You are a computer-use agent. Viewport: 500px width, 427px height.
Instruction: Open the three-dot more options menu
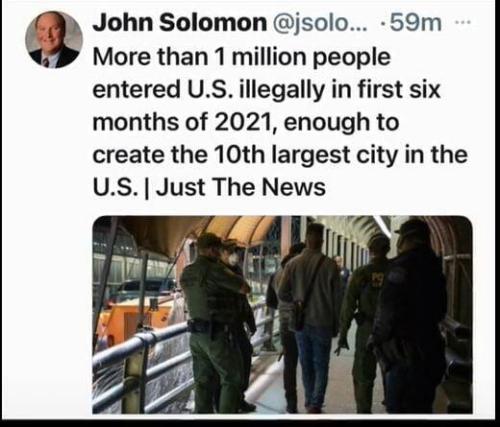click(x=463, y=23)
